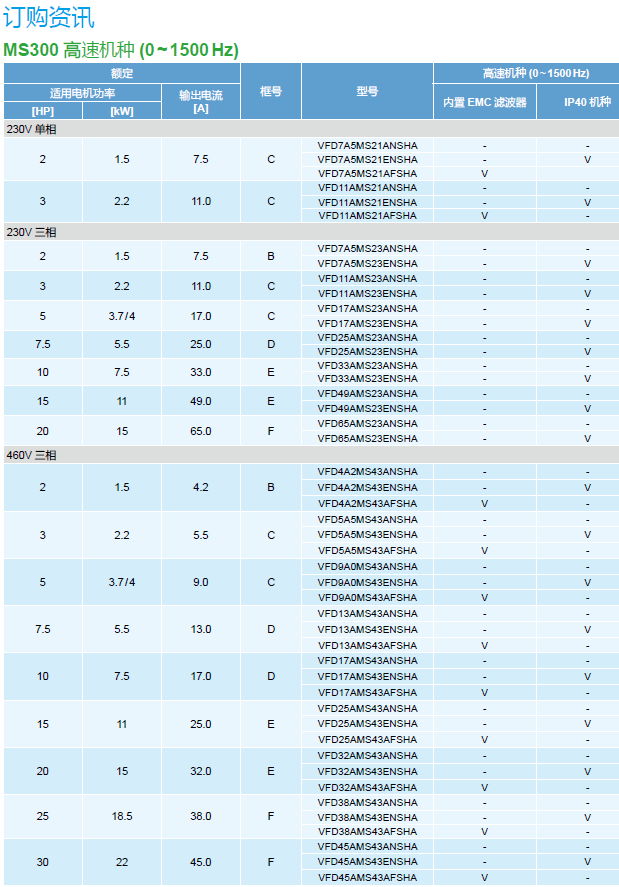Click the EMC filter V mark for VFD7A5MS21AFSHA
Image resolution: width=619 pixels, height=887 pixels.
[x=485, y=173]
